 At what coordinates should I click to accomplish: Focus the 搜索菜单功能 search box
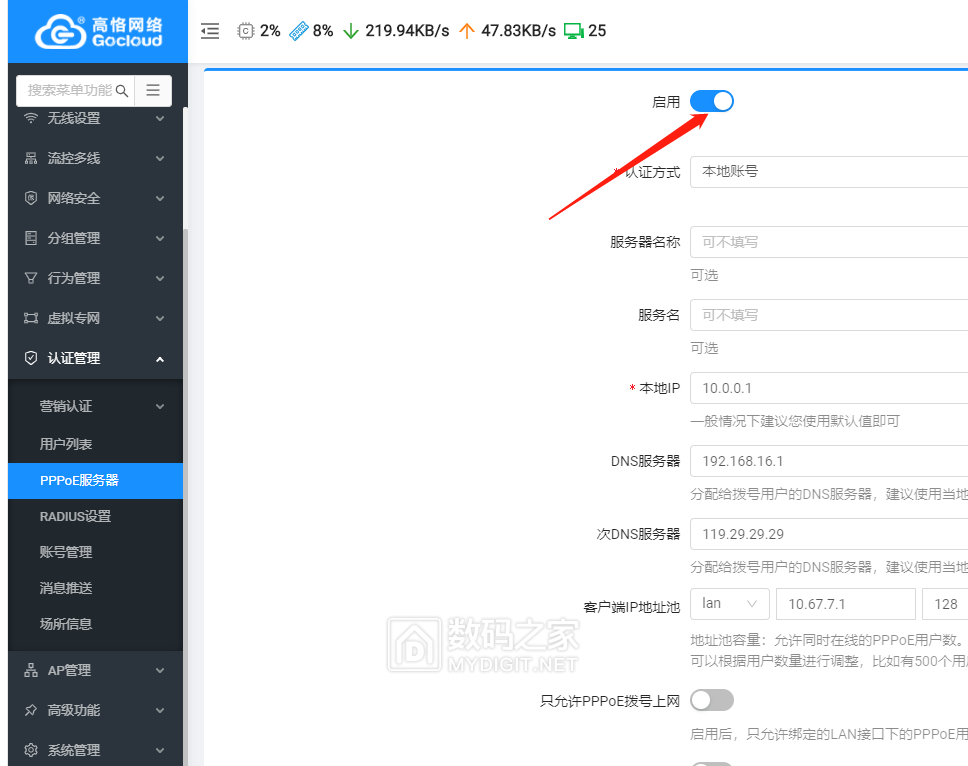coord(70,90)
